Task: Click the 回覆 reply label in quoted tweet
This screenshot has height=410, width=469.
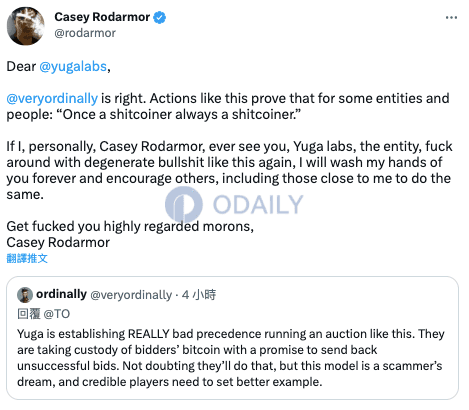Action: [29, 314]
